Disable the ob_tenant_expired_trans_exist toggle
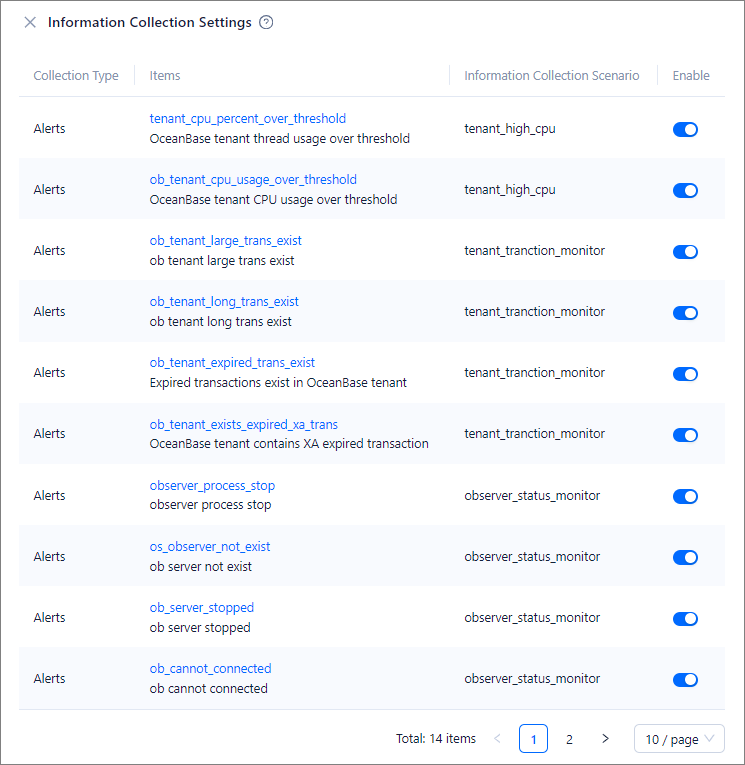This screenshot has width=745, height=765. click(x=685, y=374)
